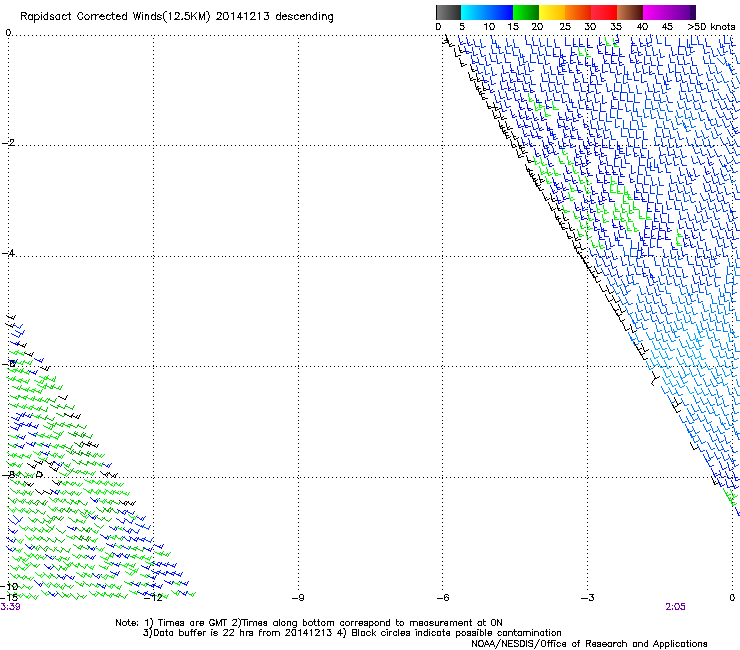Image resolution: width=740 pixels, height=650 pixels.
Task: Click the '5' label under the color bar
Action: (462, 27)
